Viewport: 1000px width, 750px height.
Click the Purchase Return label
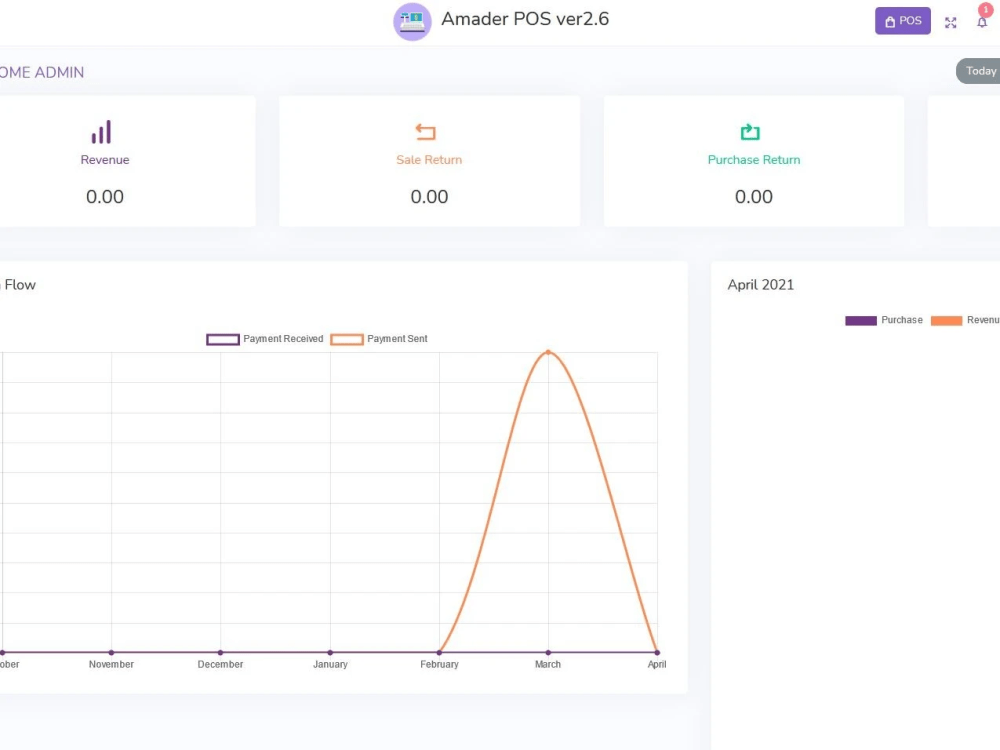pyautogui.click(x=754, y=160)
